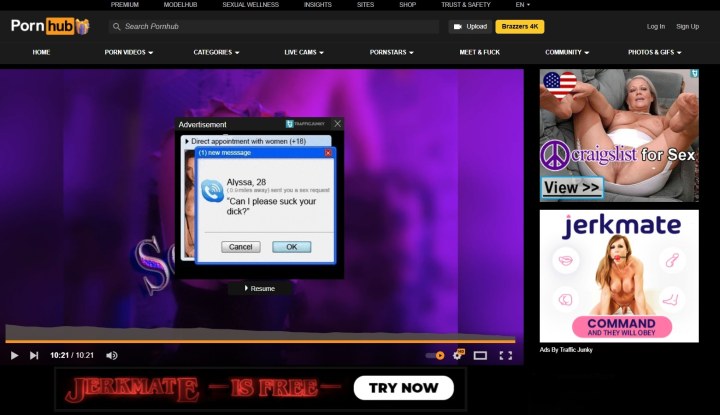
Task: Toggle the autoplay switch in player controls
Action: 435,355
